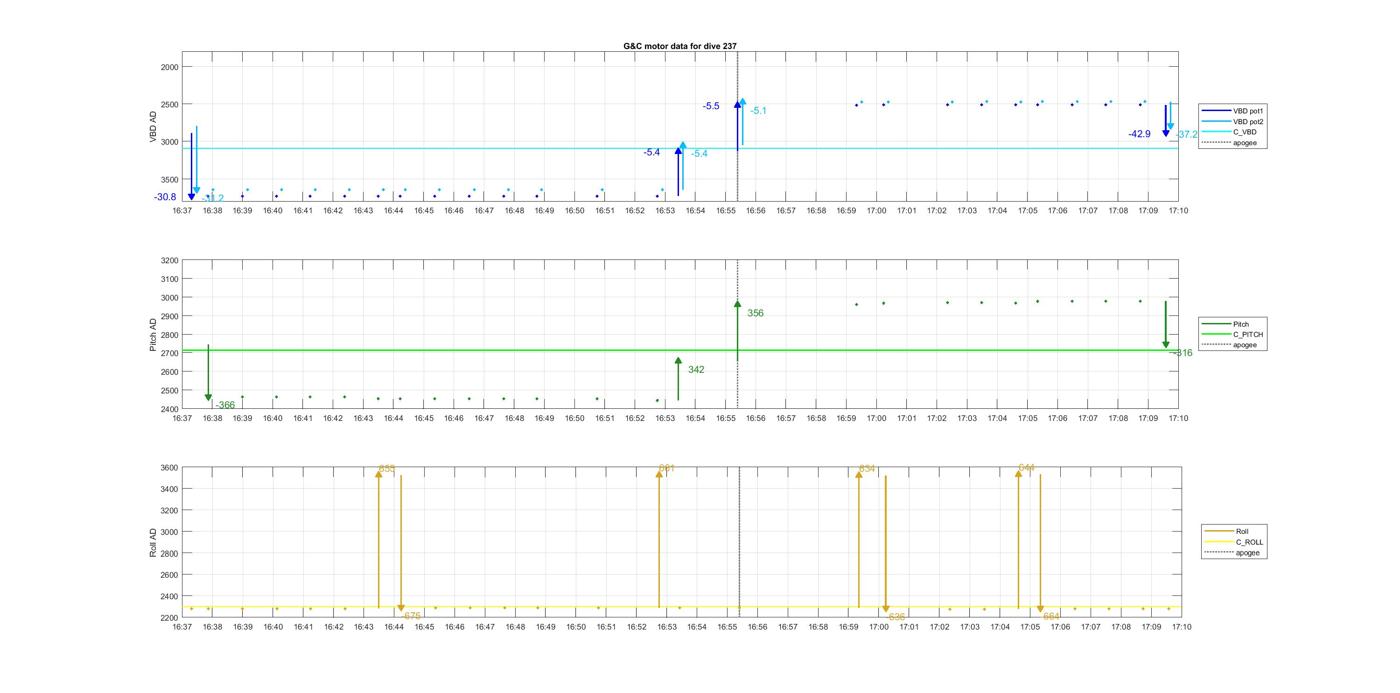Click apogee entry in the VBD legend
This screenshot has height=693, width=1400.
[1229, 142]
